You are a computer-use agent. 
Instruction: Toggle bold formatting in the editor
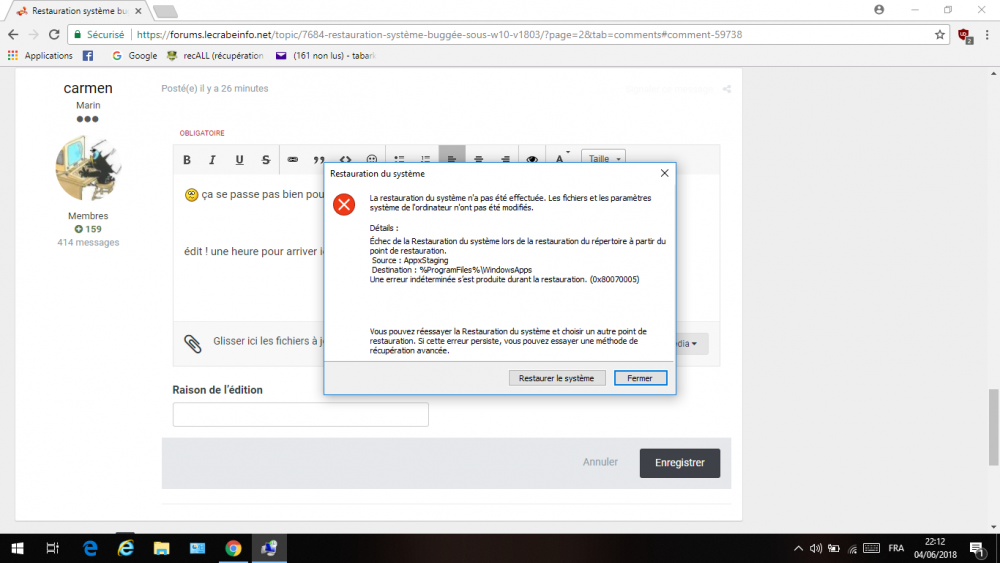pos(187,159)
